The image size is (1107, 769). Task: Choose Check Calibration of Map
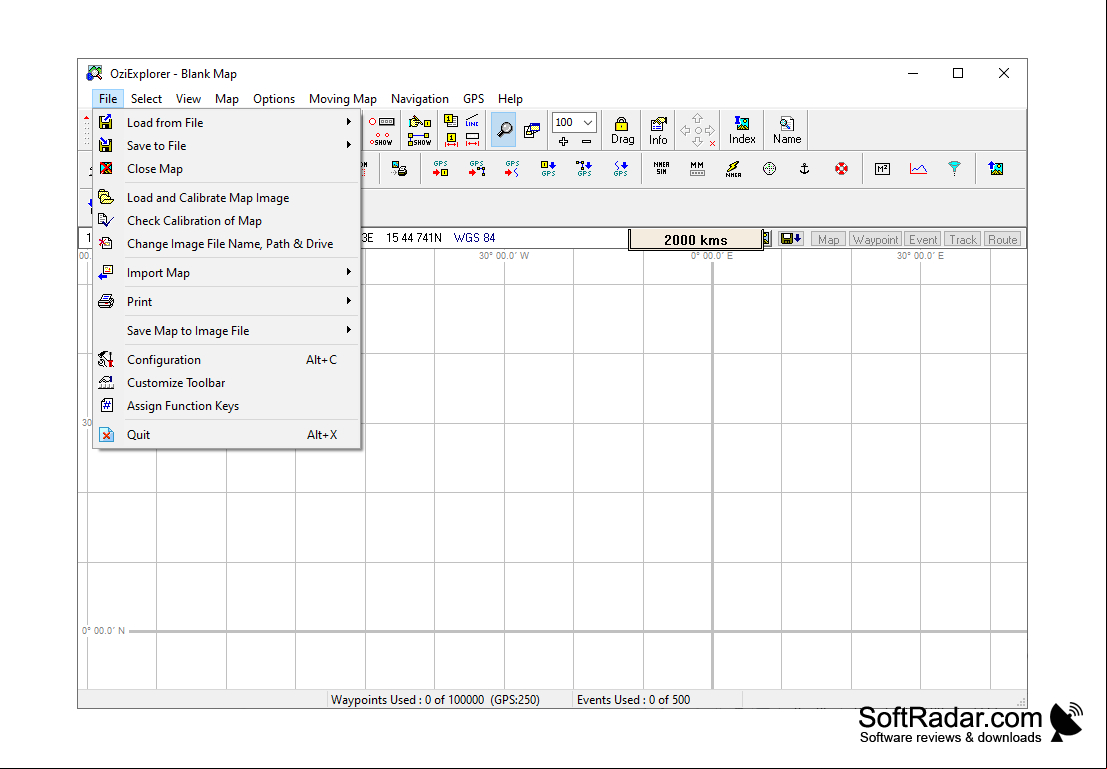coord(227,221)
